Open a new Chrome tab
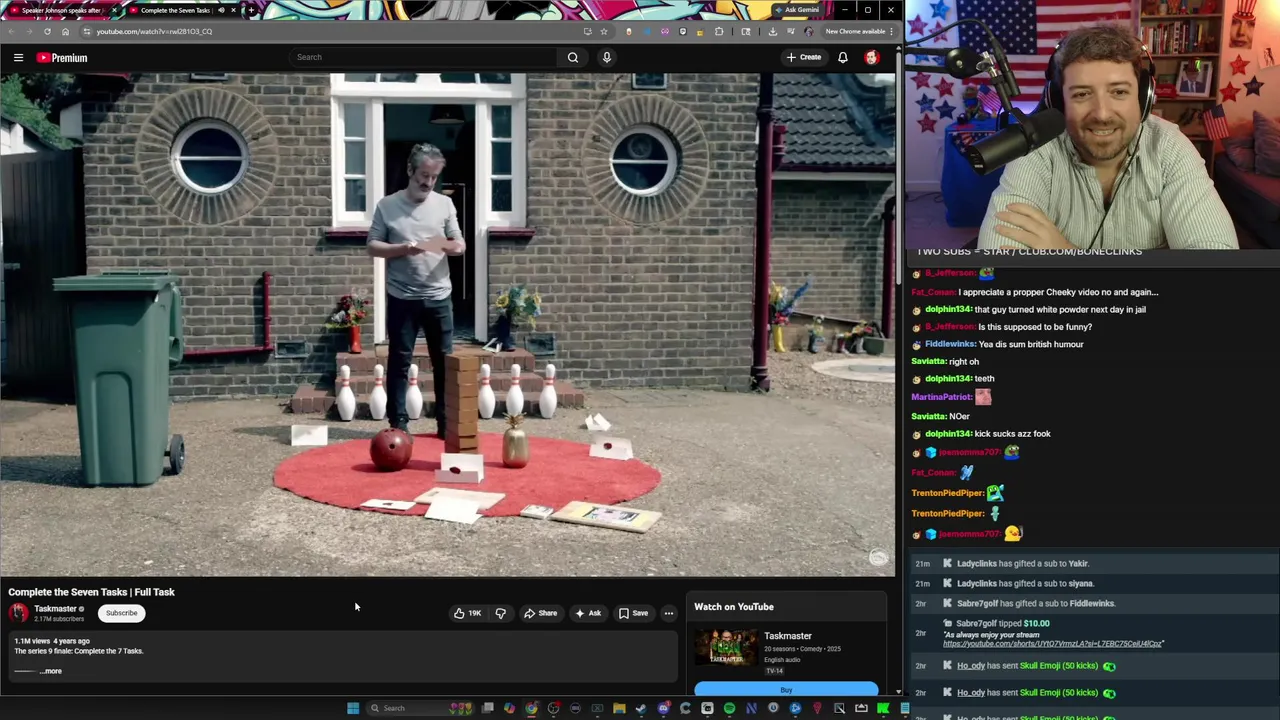The width and height of the screenshot is (1280, 720). click(251, 10)
